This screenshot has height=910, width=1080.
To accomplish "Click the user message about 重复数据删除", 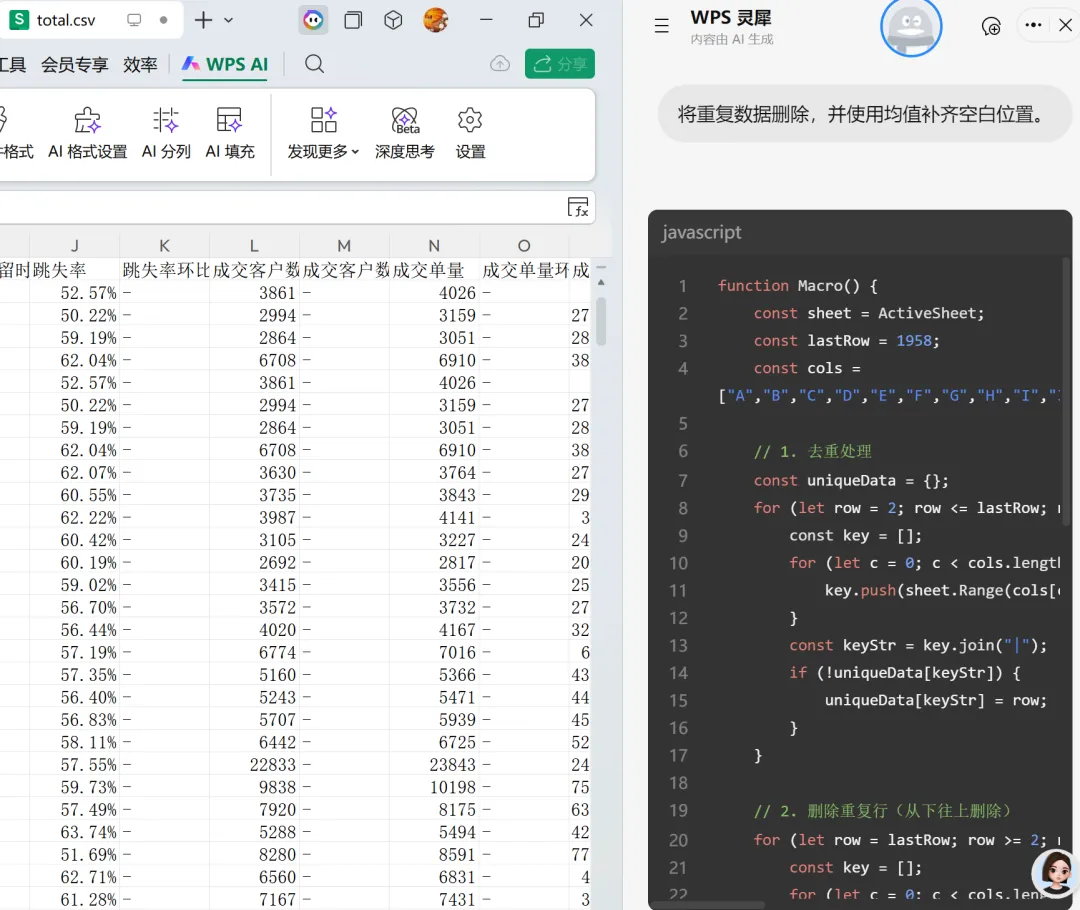I will click(864, 114).
